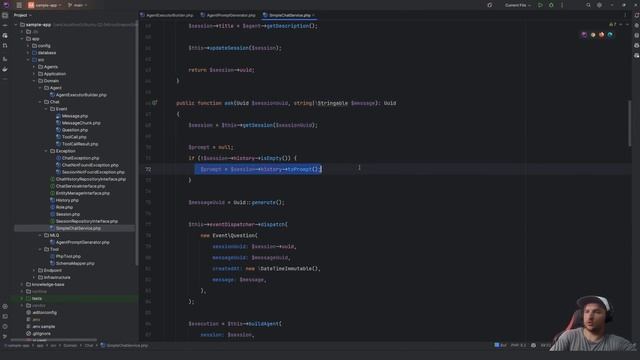The width and height of the screenshot is (640, 360).
Task: Open in browser using the Chrome icon
Action: 593,35
